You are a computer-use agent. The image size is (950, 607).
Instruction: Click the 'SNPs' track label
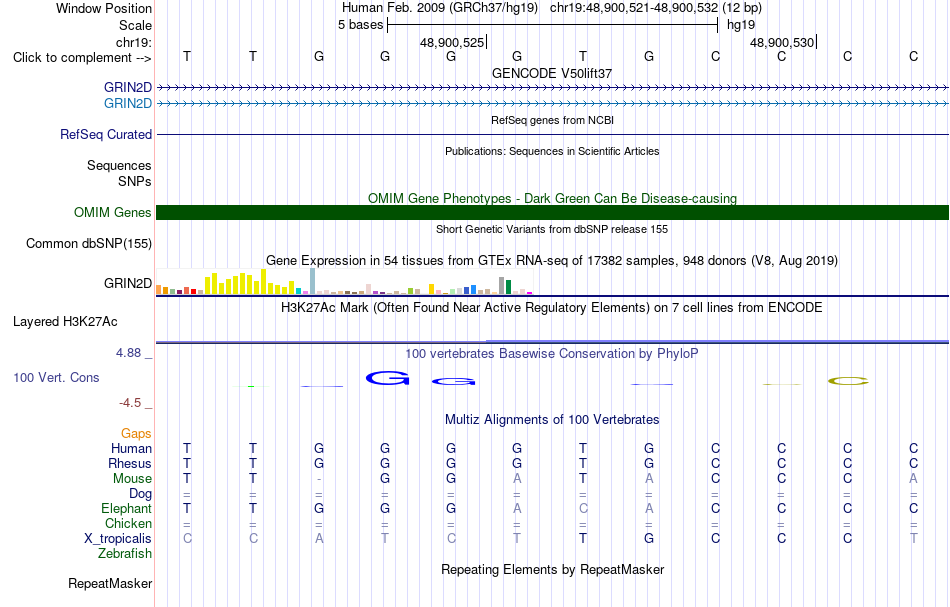pyautogui.click(x=135, y=181)
